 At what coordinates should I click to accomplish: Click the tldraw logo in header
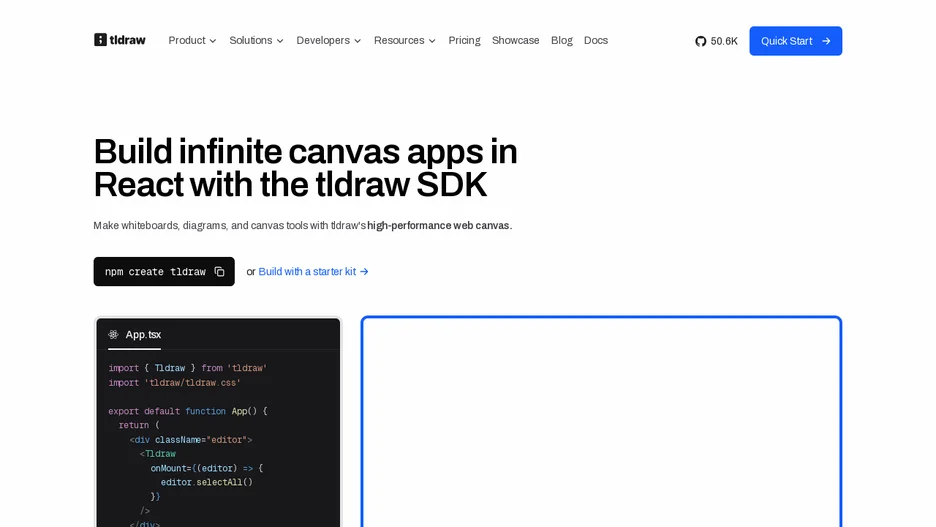[x=119, y=40]
